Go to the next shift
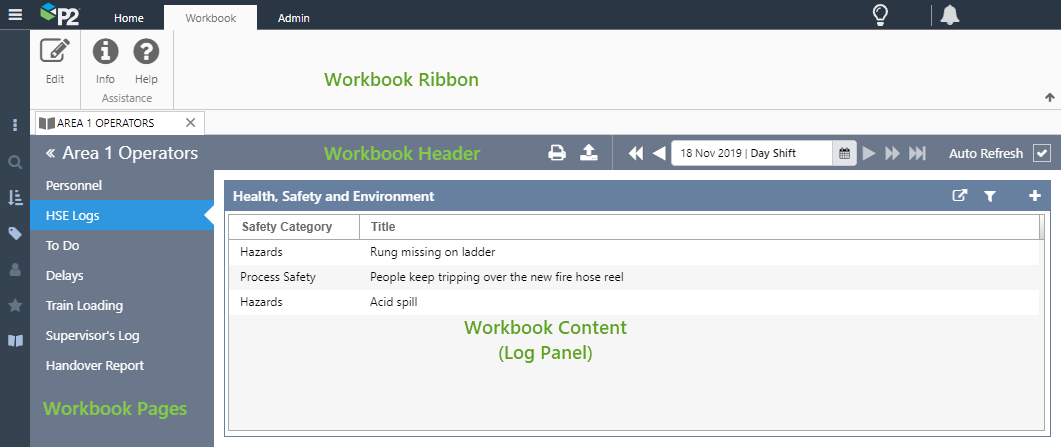This screenshot has height=447, width=1061. point(870,154)
